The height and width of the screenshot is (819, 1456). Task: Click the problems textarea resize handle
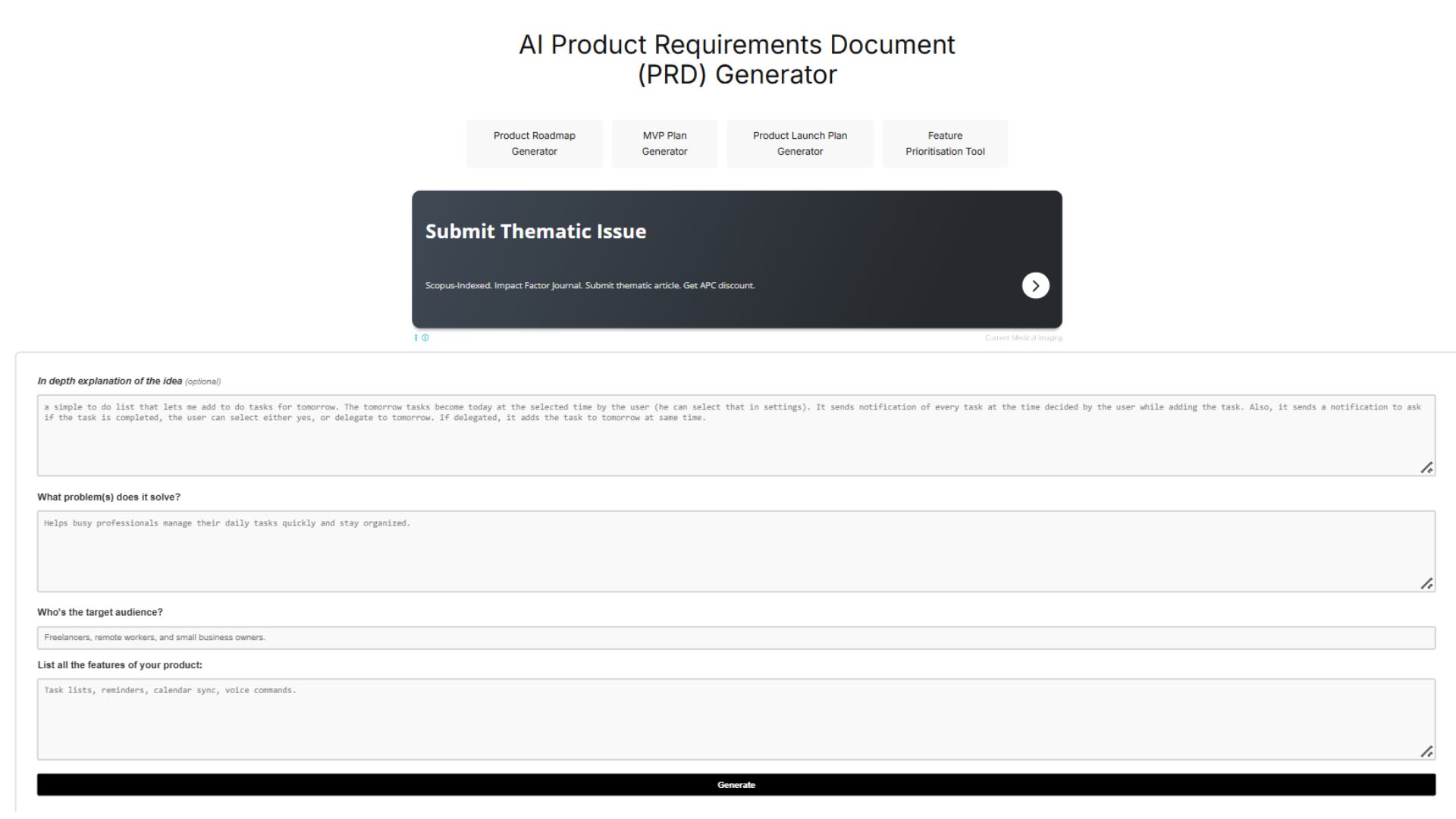point(1426,583)
